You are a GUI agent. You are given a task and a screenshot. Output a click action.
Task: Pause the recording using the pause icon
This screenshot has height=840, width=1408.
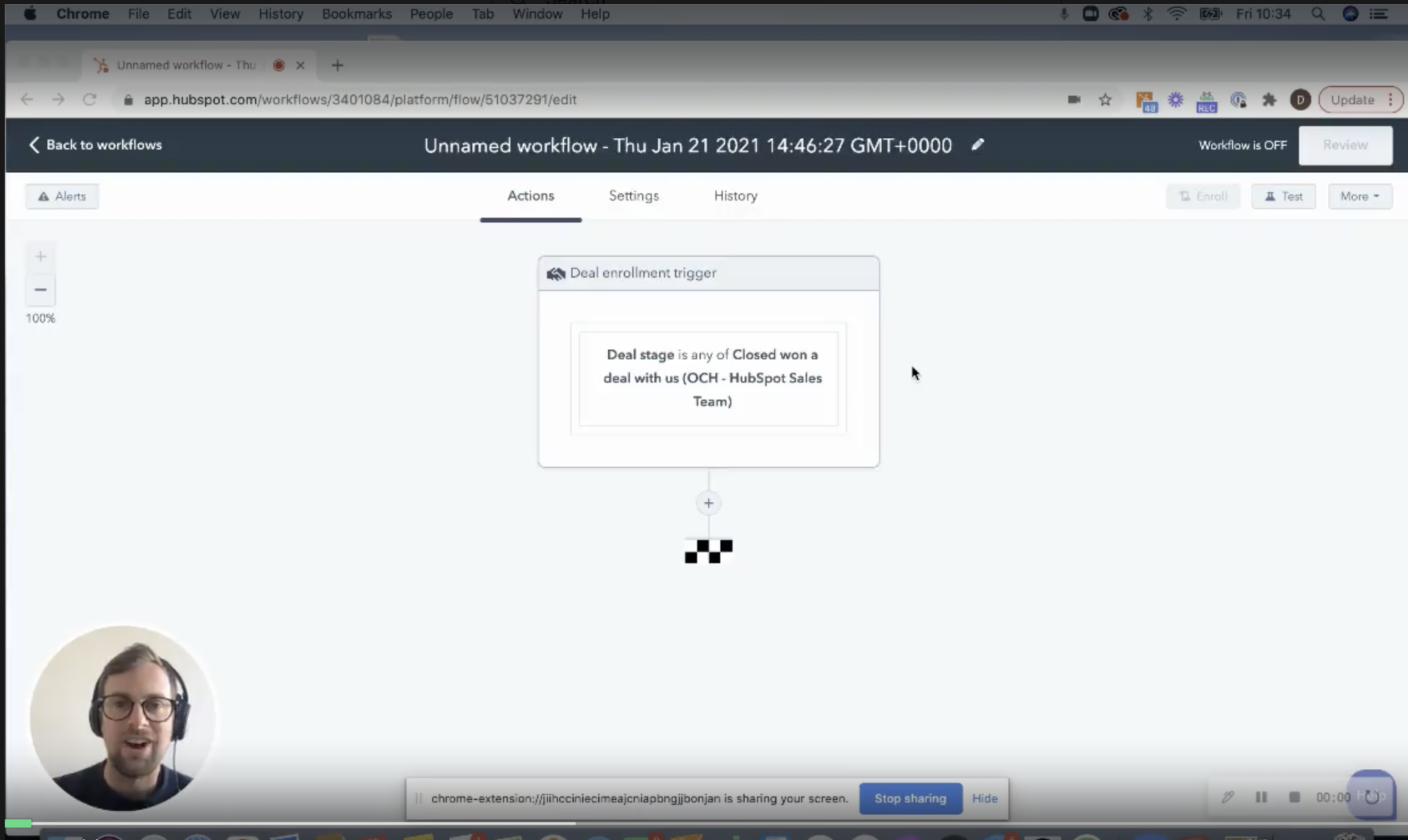(x=1262, y=798)
